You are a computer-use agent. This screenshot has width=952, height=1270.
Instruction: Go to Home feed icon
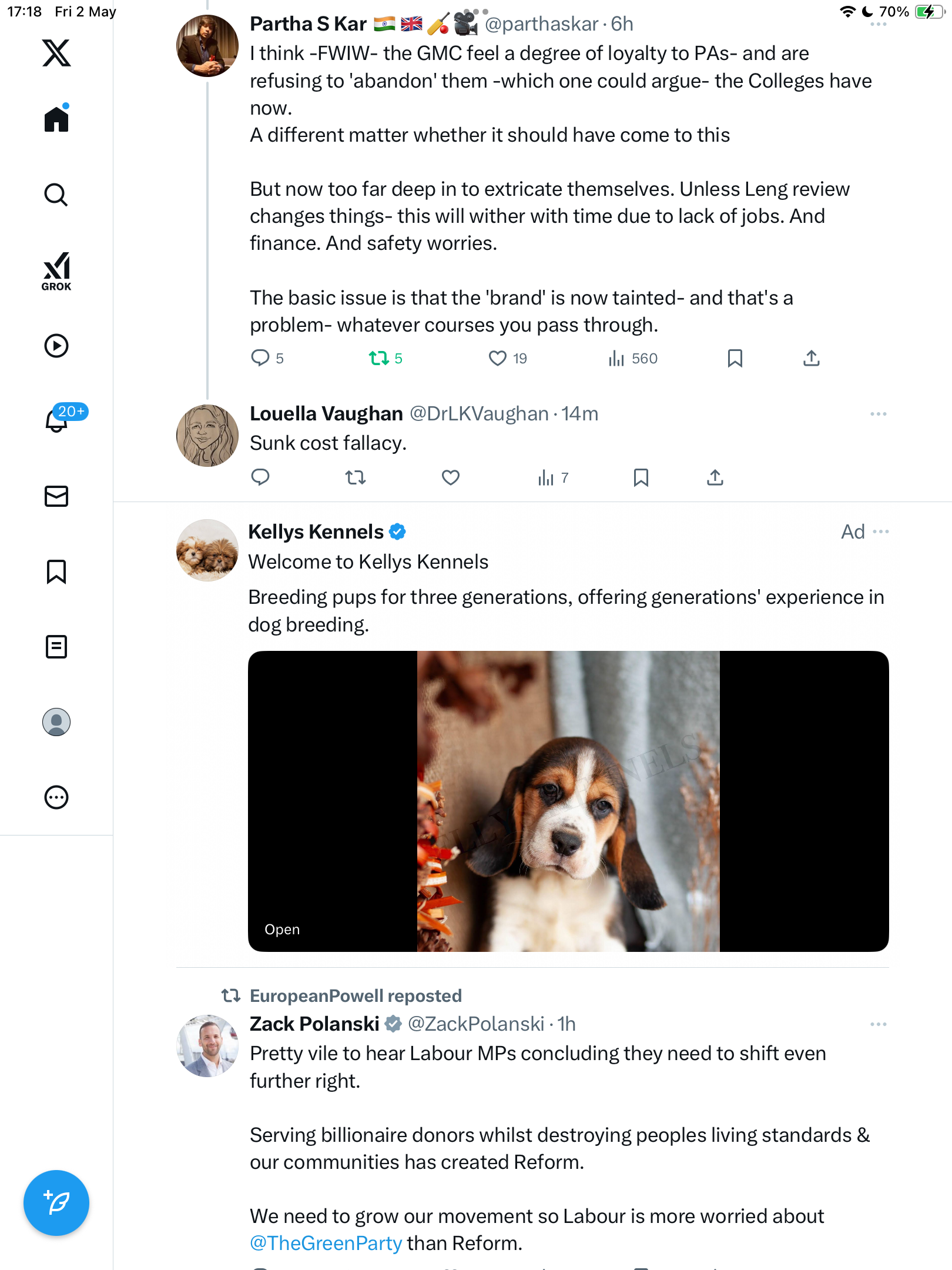(56, 118)
